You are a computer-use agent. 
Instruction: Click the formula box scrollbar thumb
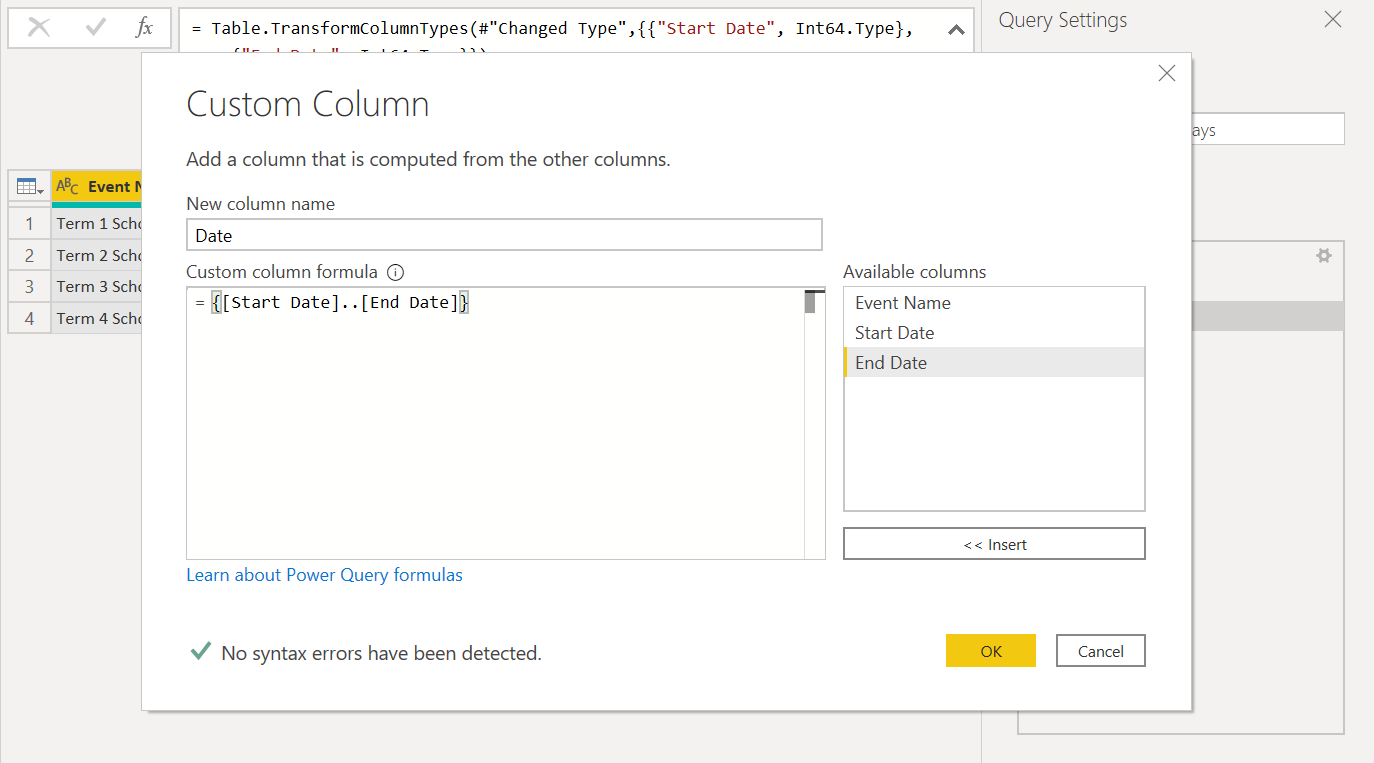pos(810,302)
